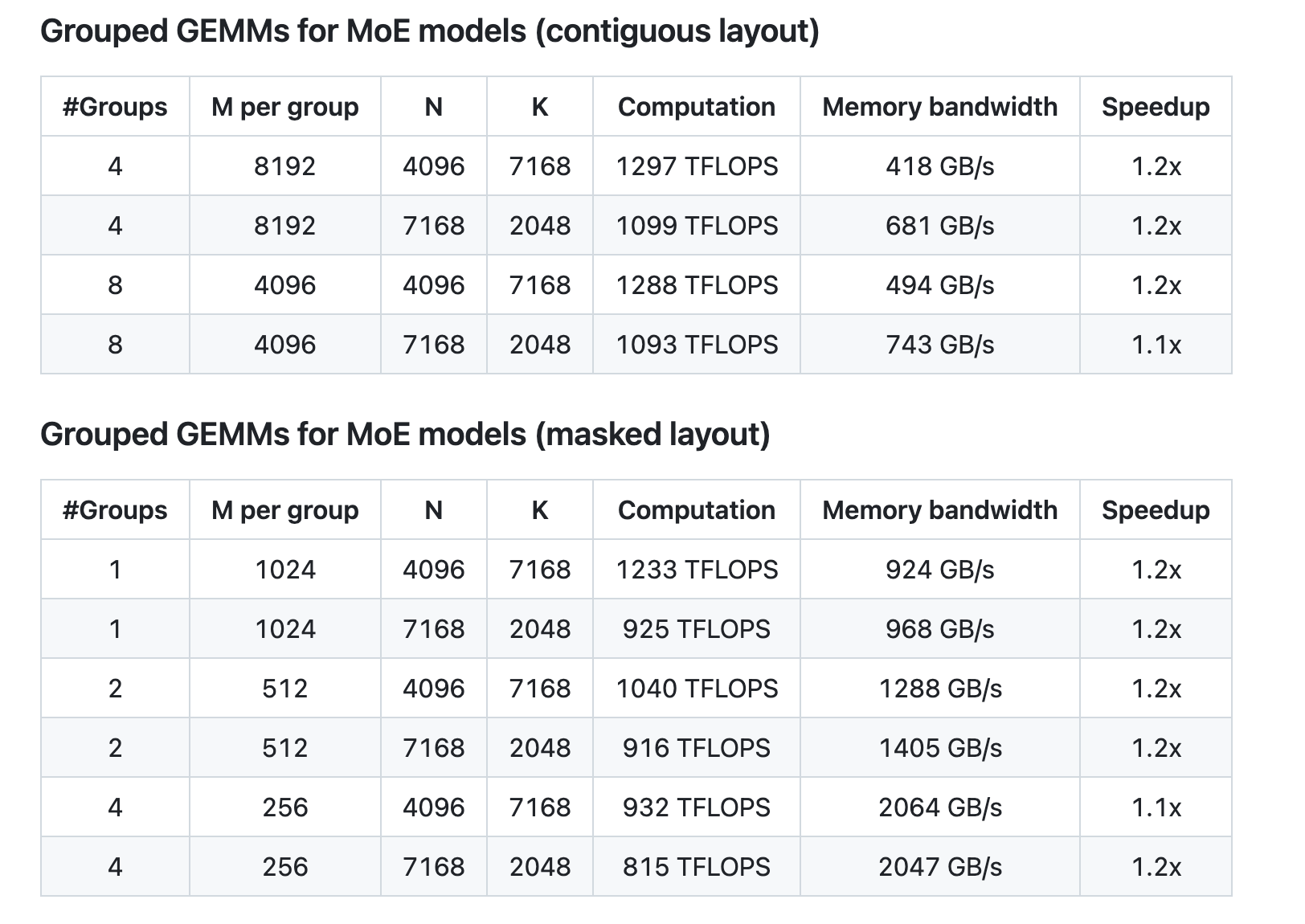Select the 1040 TFLOPS cell
Viewport: 1305px width, 924px height.
coord(697,689)
